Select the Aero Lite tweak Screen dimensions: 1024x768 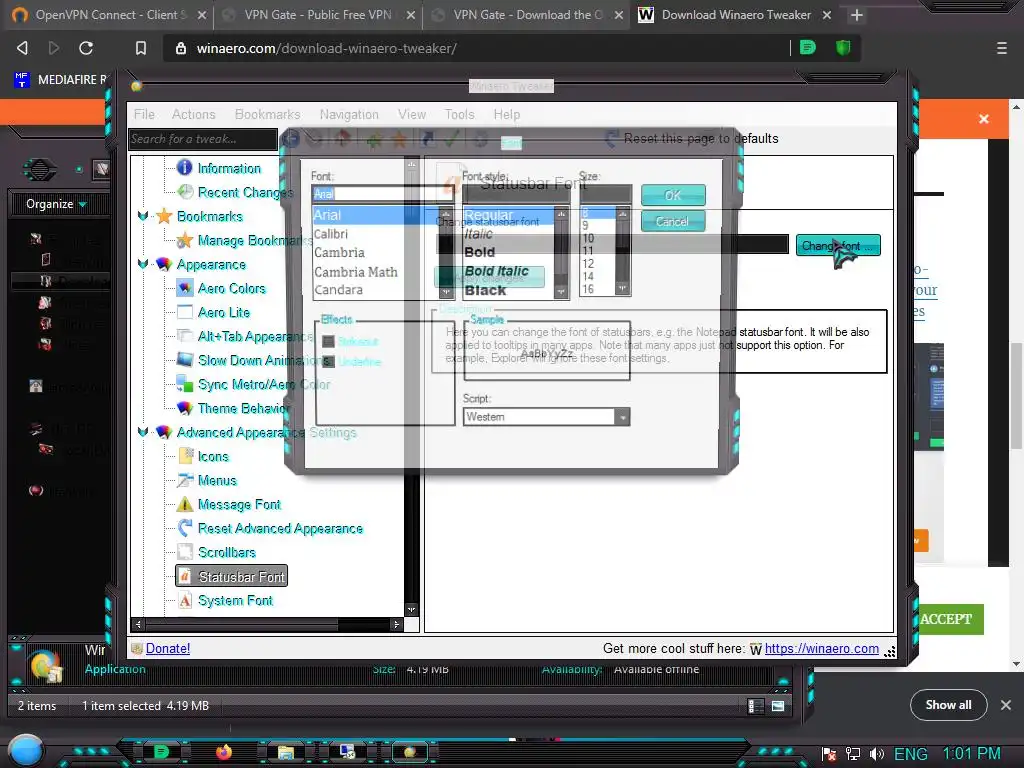tap(223, 312)
